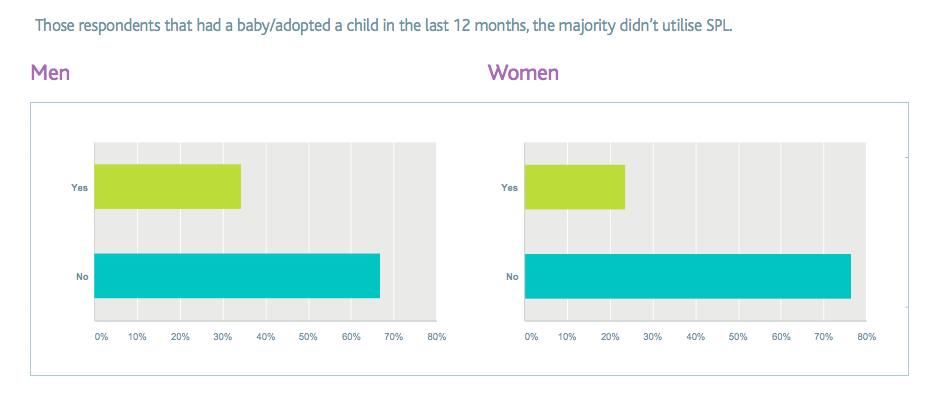This screenshot has width=929, height=413.
Task: Click the No label in Women chart
Action: [x=511, y=276]
